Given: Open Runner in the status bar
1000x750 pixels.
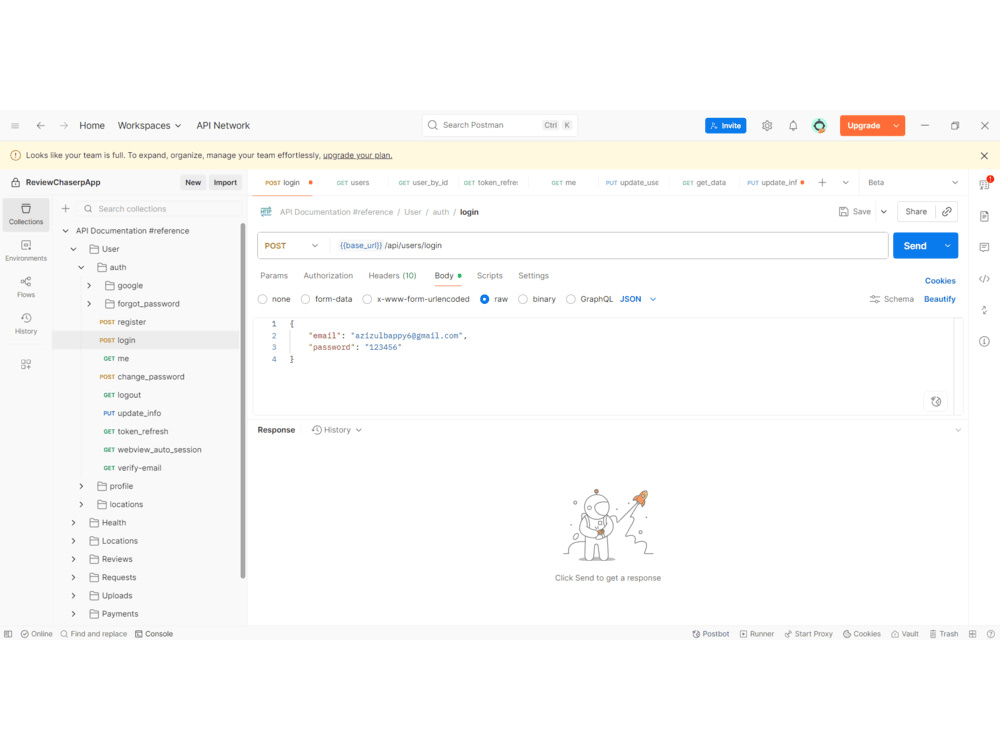Looking at the screenshot, I should (x=756, y=634).
